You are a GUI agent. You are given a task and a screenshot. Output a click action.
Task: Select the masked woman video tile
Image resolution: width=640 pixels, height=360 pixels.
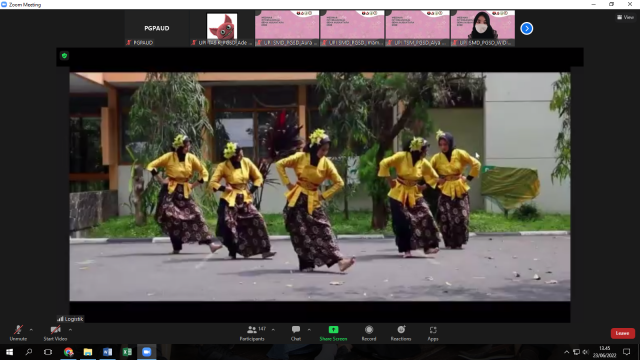coord(483,28)
